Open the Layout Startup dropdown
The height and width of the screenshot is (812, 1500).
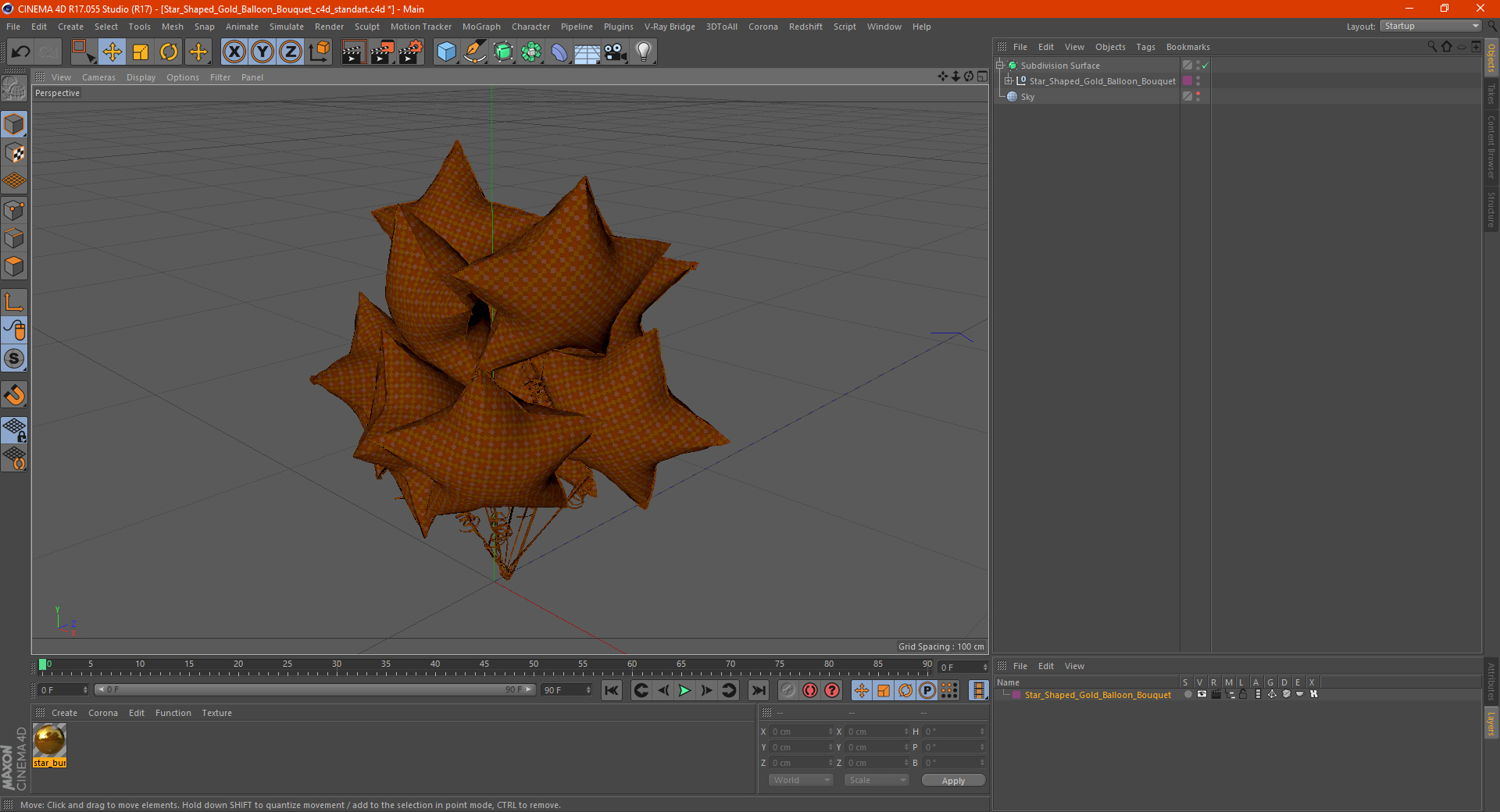1430,26
